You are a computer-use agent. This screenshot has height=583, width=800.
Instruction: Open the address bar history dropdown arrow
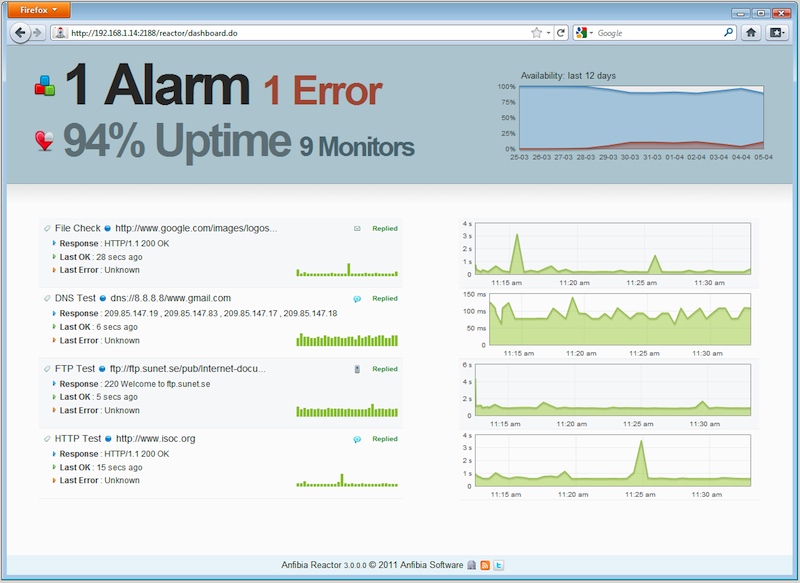[x=548, y=33]
